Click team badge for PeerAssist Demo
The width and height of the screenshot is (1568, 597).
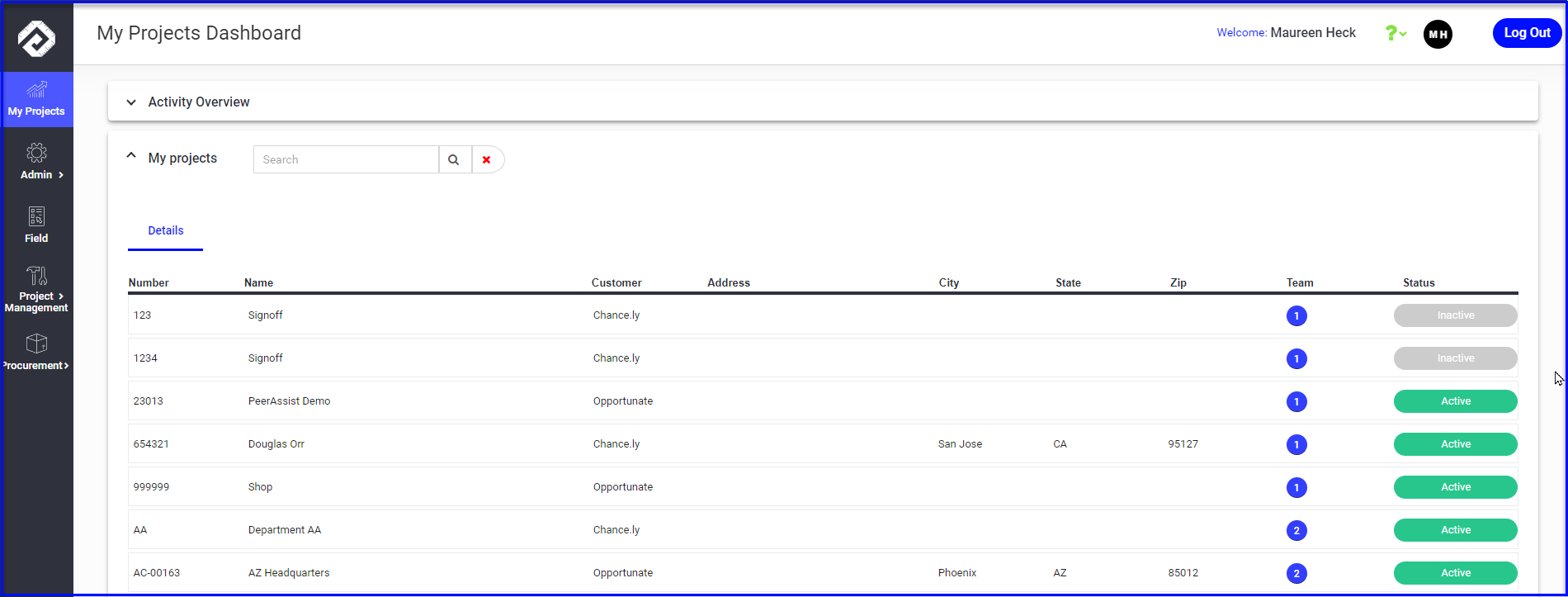[1296, 401]
